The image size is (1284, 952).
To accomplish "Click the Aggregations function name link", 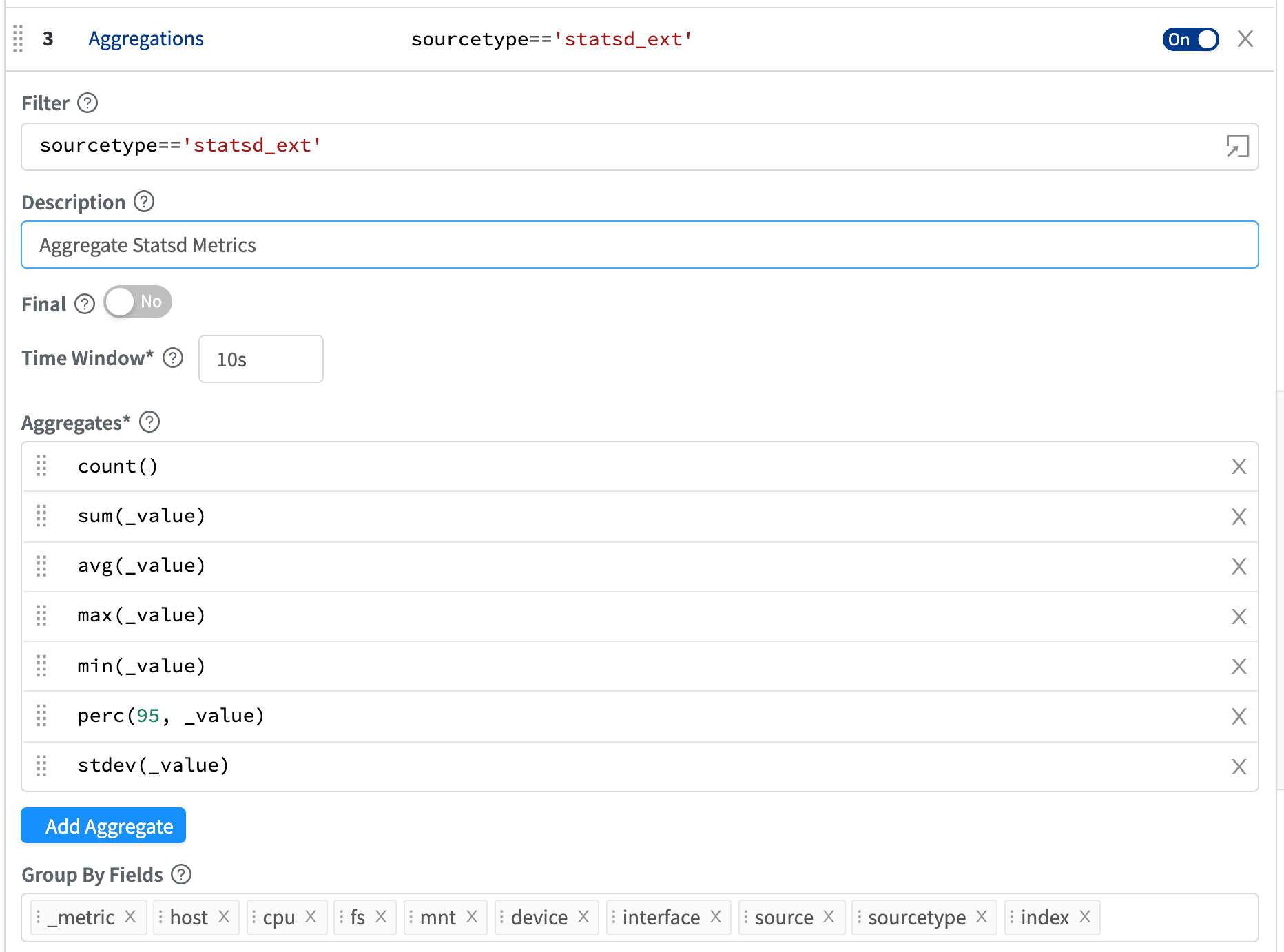I will [x=146, y=39].
